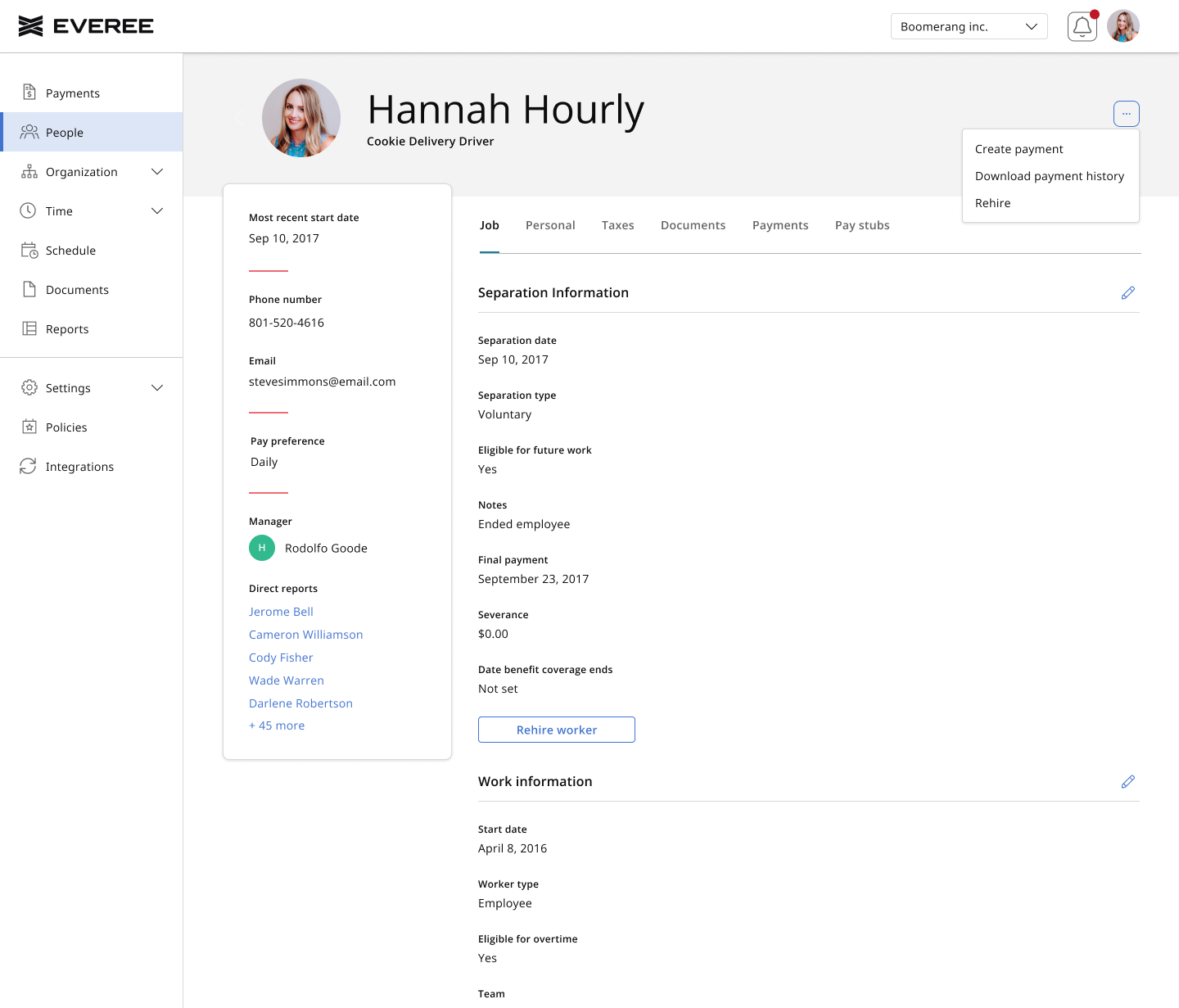Click the People sidebar icon
The height and width of the screenshot is (1008, 1179).
tap(29, 132)
